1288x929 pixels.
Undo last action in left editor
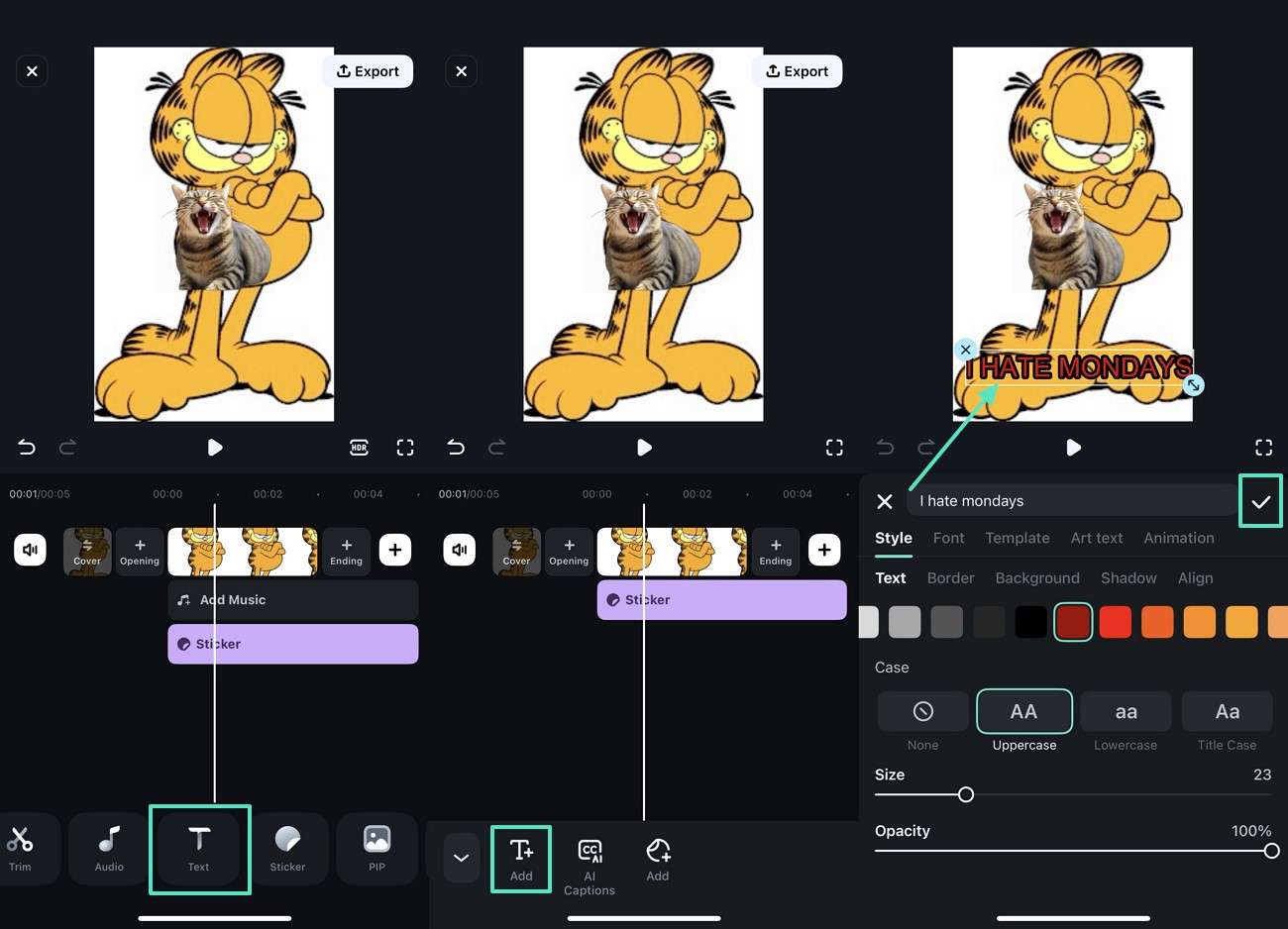click(27, 448)
